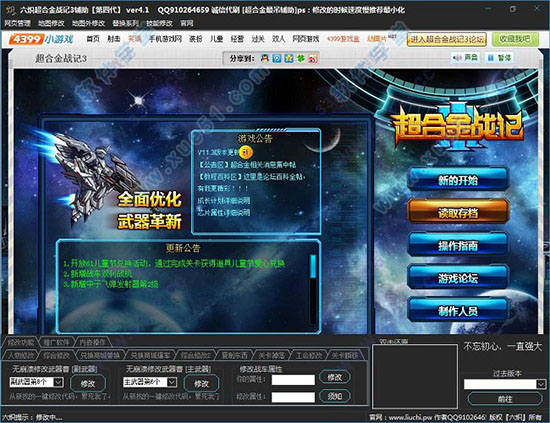The image size is (550, 423).
Task: Click the QQ penguin share icon
Action: point(265,58)
